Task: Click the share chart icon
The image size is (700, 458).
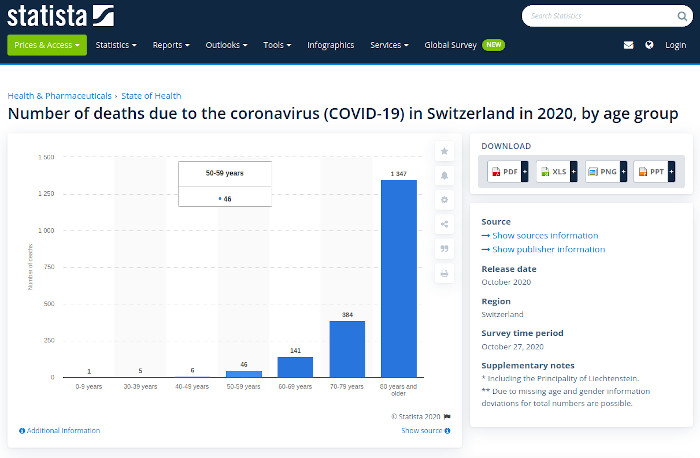Action: 444,224
